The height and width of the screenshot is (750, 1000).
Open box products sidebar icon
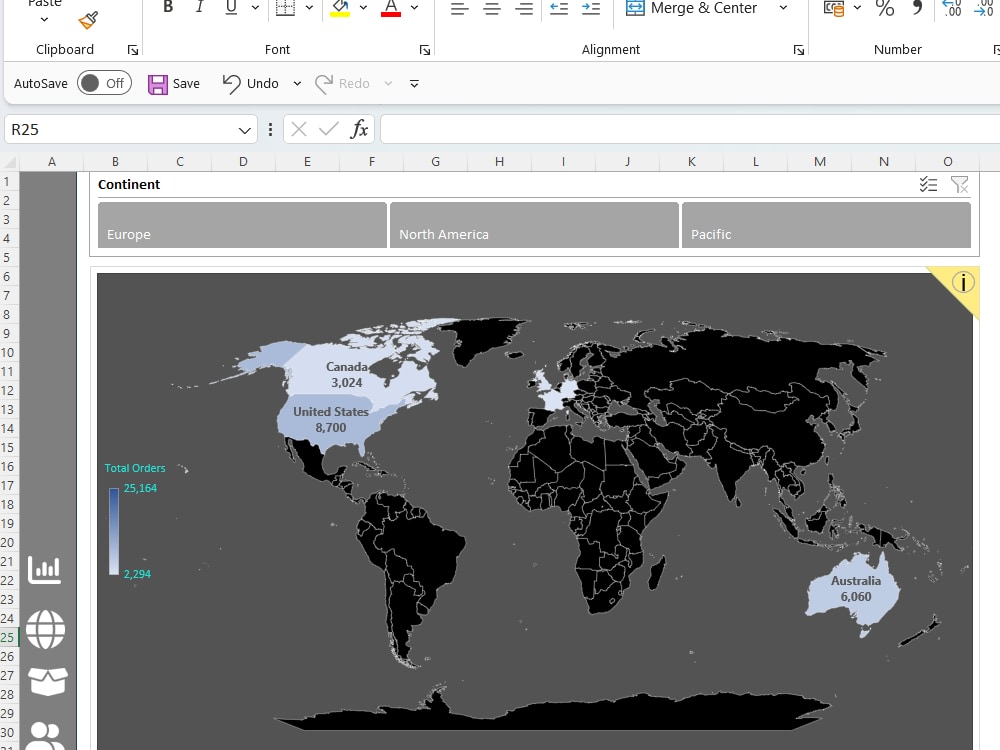click(x=48, y=681)
